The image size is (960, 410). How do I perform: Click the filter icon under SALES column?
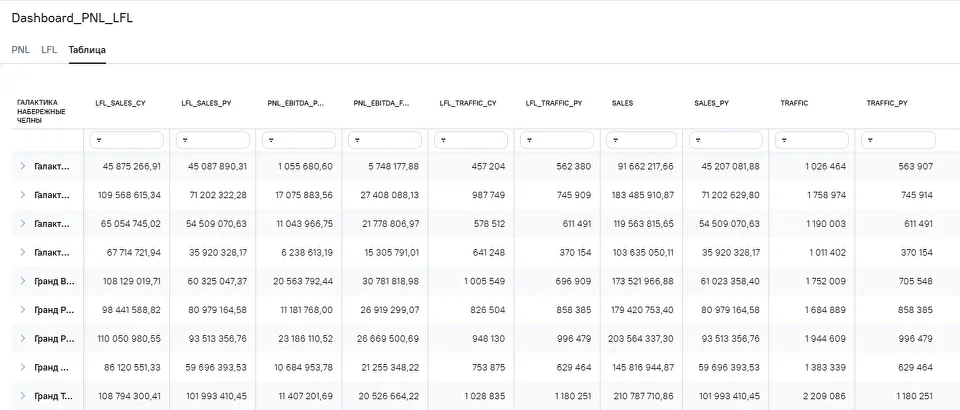tap(613, 141)
